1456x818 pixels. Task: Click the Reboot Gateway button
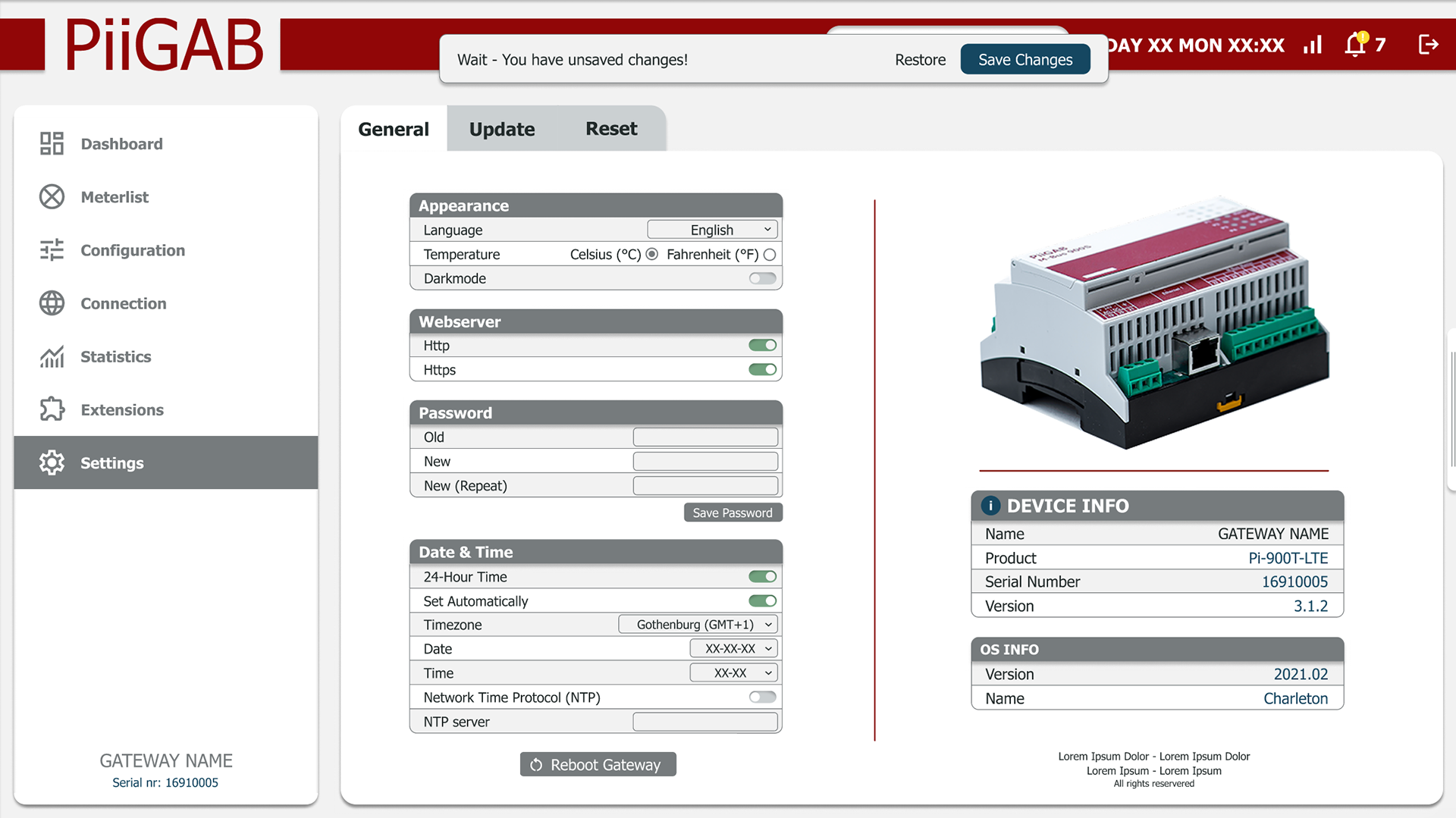point(598,764)
